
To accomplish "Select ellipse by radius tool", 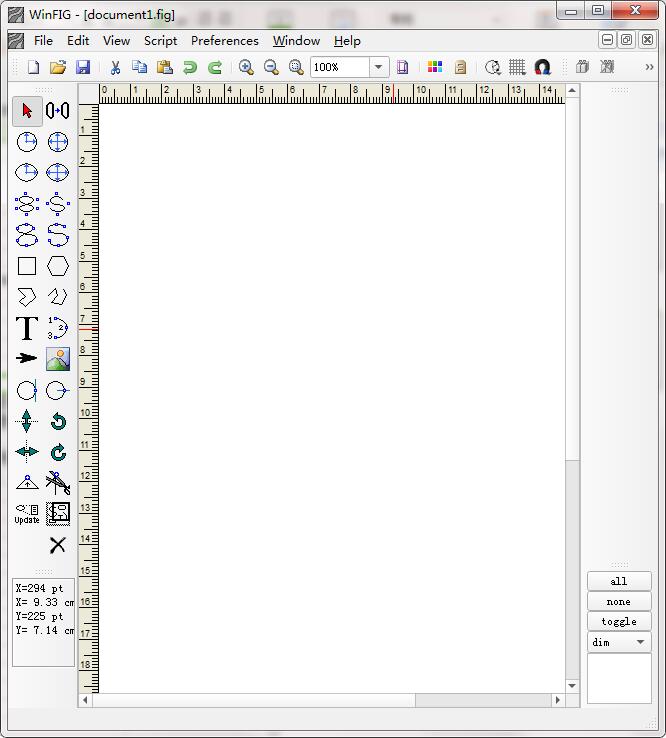I will 27,173.
